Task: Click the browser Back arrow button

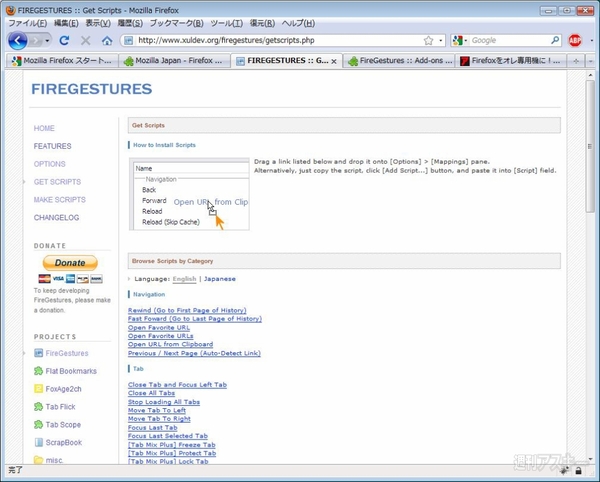Action: pos(17,40)
